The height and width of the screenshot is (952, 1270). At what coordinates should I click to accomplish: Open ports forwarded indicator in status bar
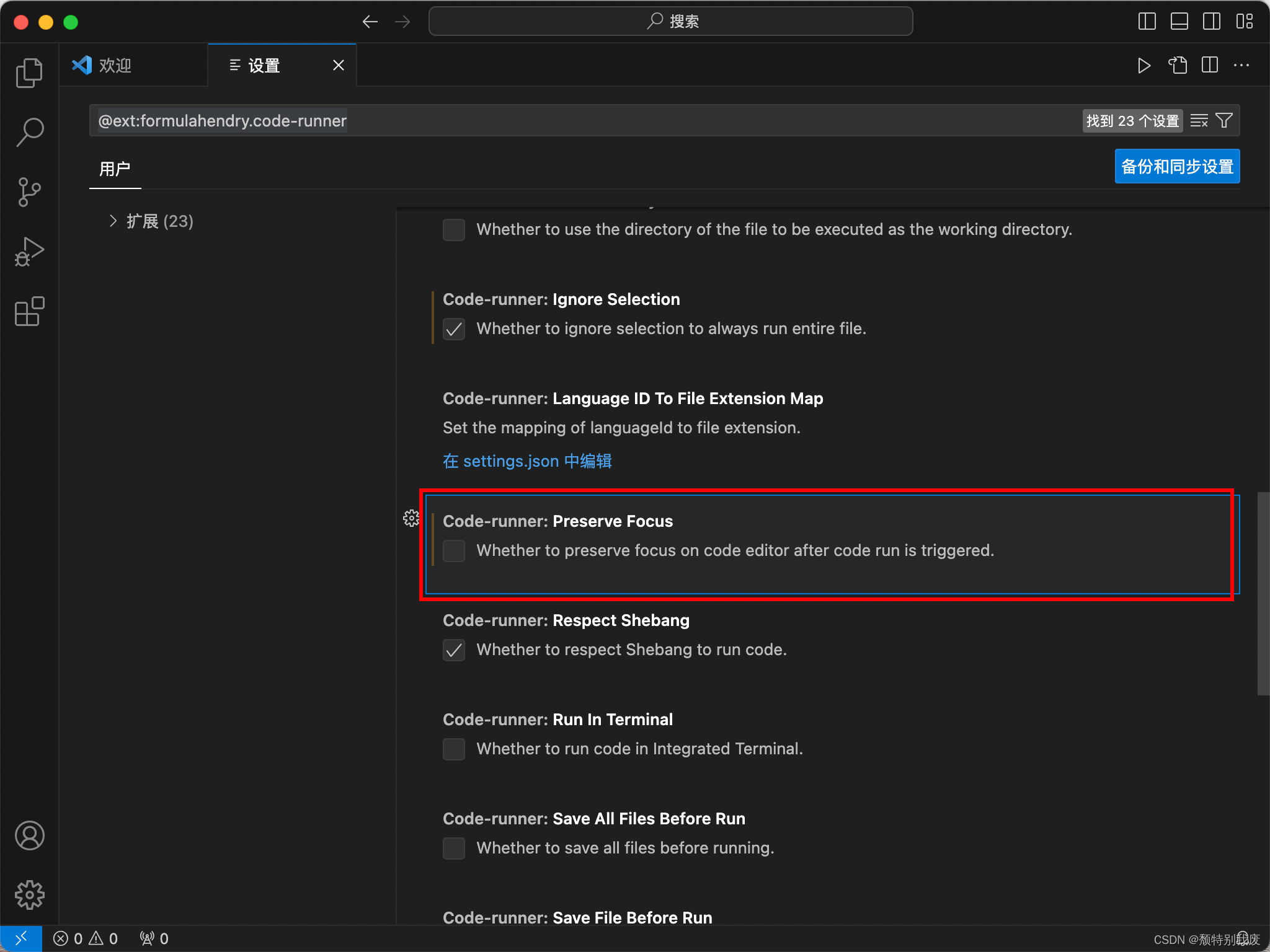tap(154, 938)
